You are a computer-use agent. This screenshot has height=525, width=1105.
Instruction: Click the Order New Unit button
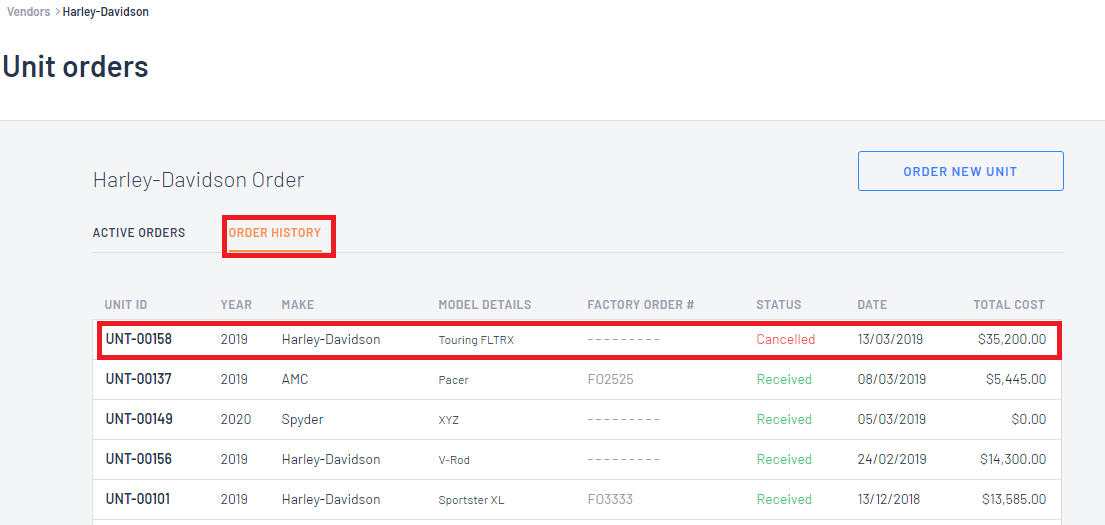pos(960,171)
